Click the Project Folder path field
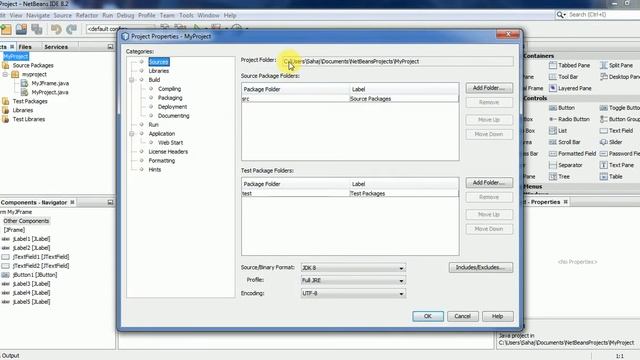640x360 pixels. (x=398, y=62)
